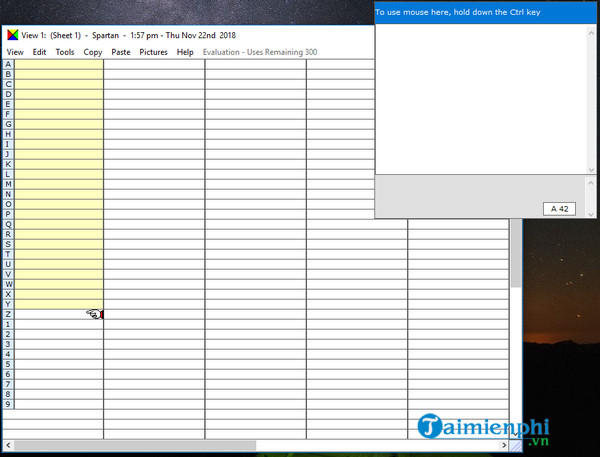Click the clip panel's scroll down arrow

point(591,167)
